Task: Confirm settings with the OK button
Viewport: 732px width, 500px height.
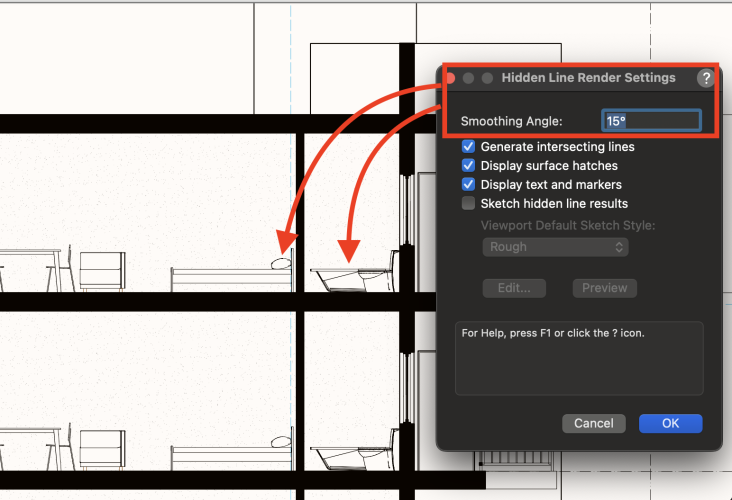Action: click(x=670, y=423)
